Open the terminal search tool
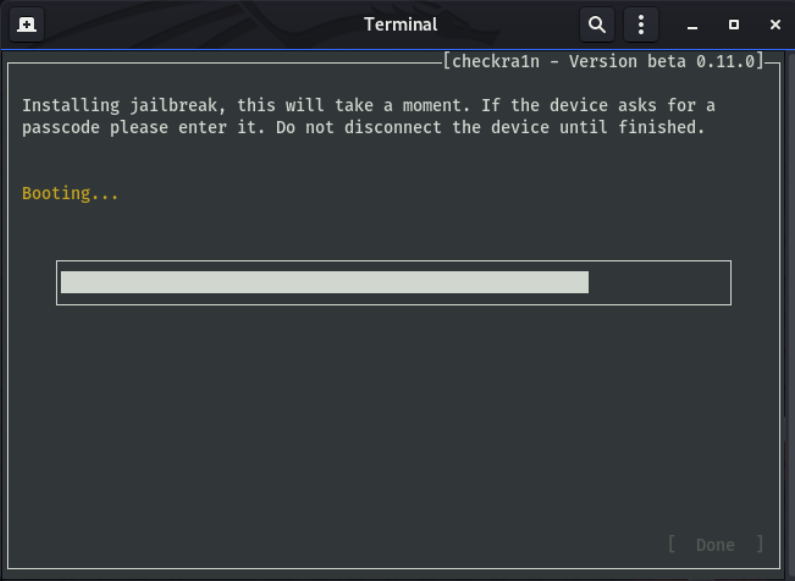This screenshot has width=795, height=581. coord(597,24)
